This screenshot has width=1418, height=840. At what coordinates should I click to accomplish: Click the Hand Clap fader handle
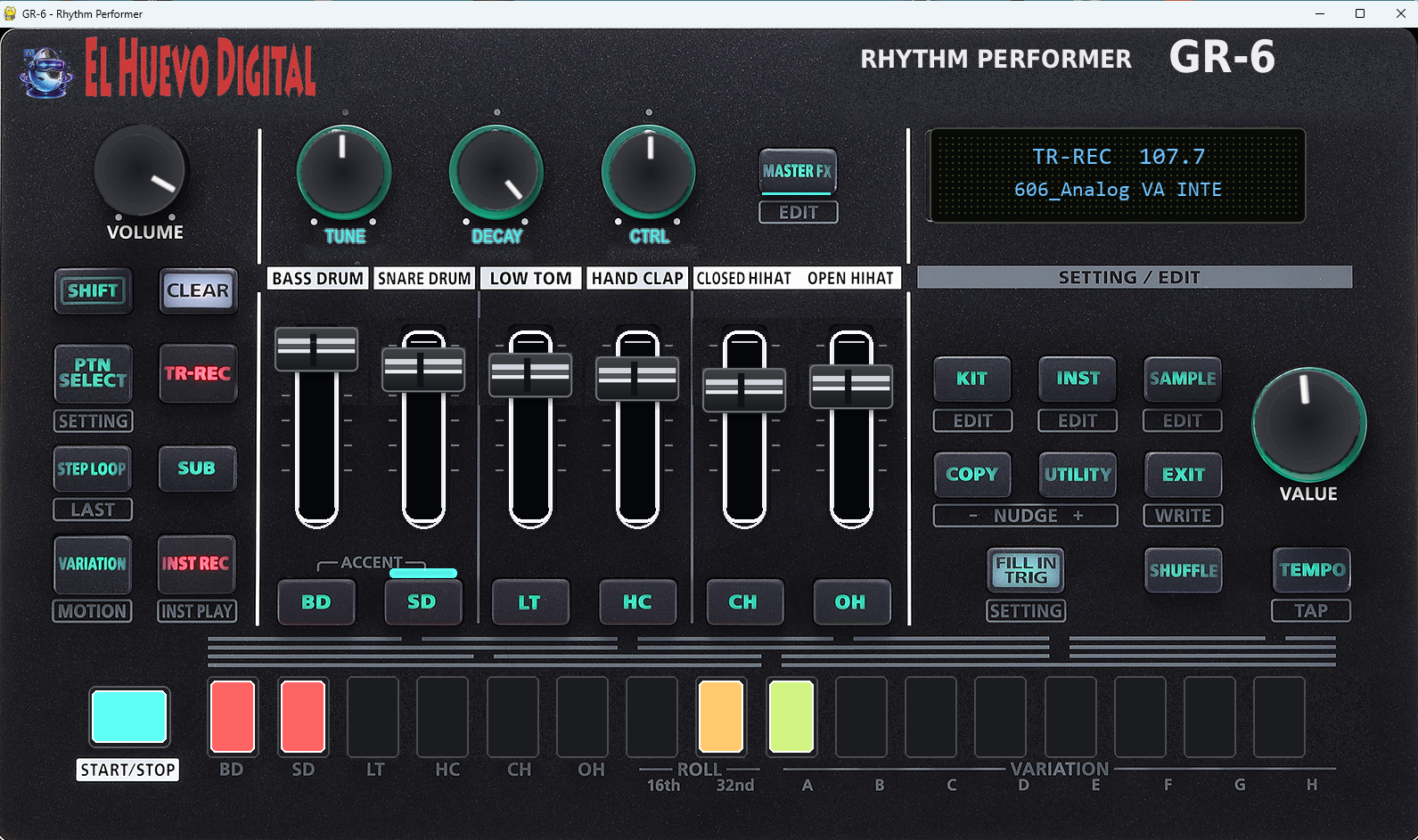637,378
